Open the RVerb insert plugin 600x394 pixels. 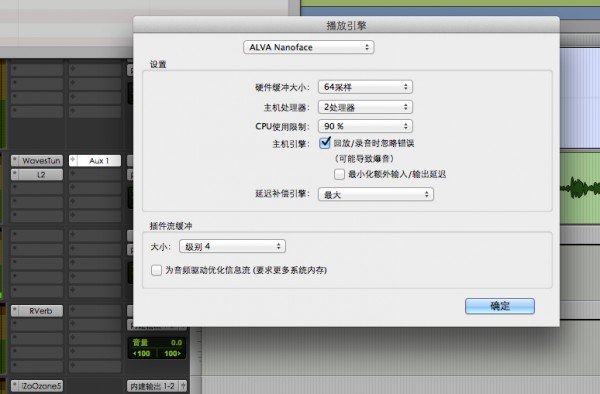click(41, 311)
